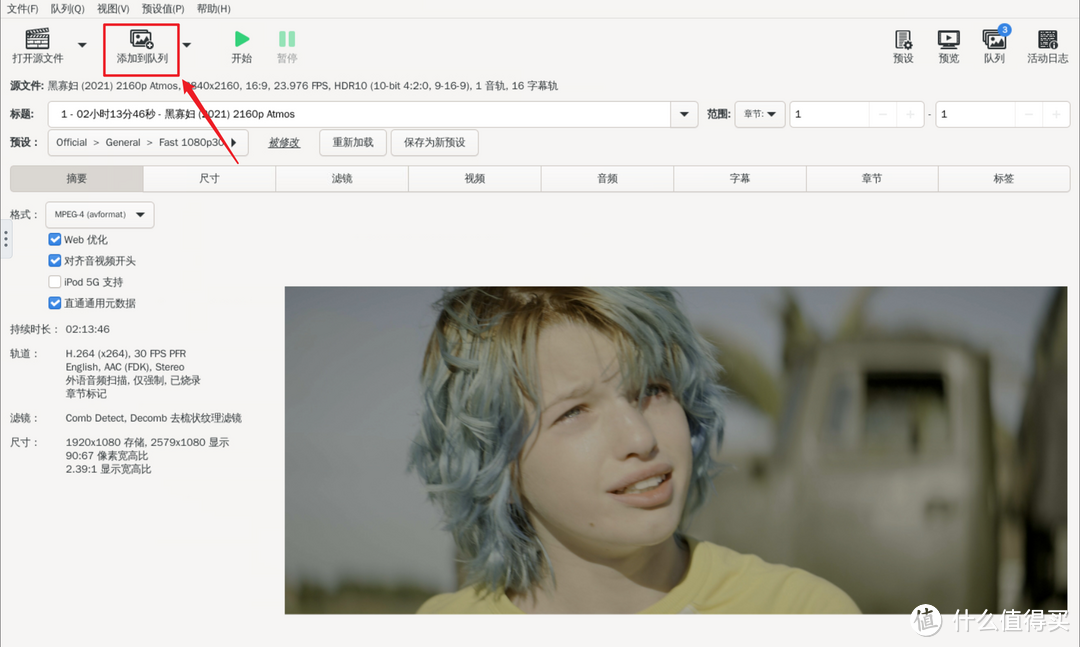Screen dimensions: 1080x647
Task: Click the 添加到队列 toolbar icon
Action: [x=141, y=47]
